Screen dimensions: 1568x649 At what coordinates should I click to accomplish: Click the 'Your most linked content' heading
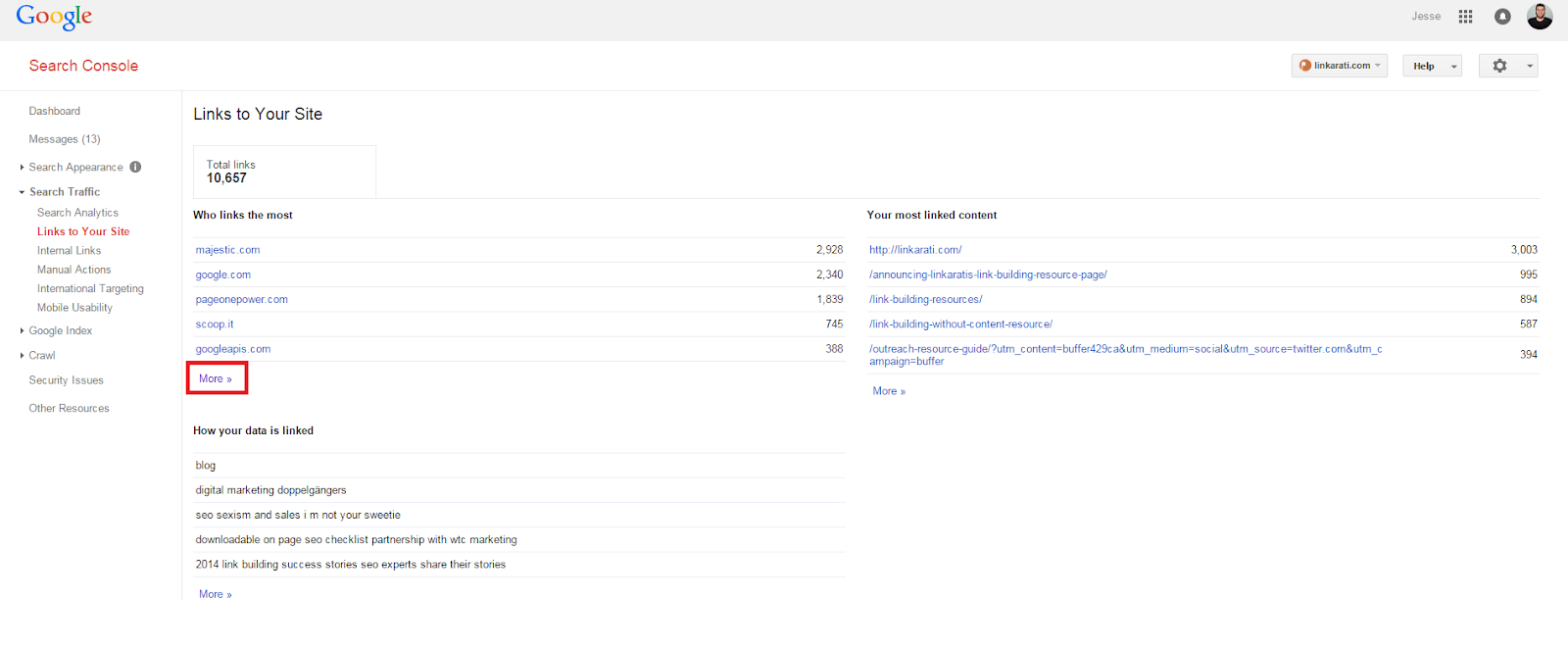coord(932,215)
